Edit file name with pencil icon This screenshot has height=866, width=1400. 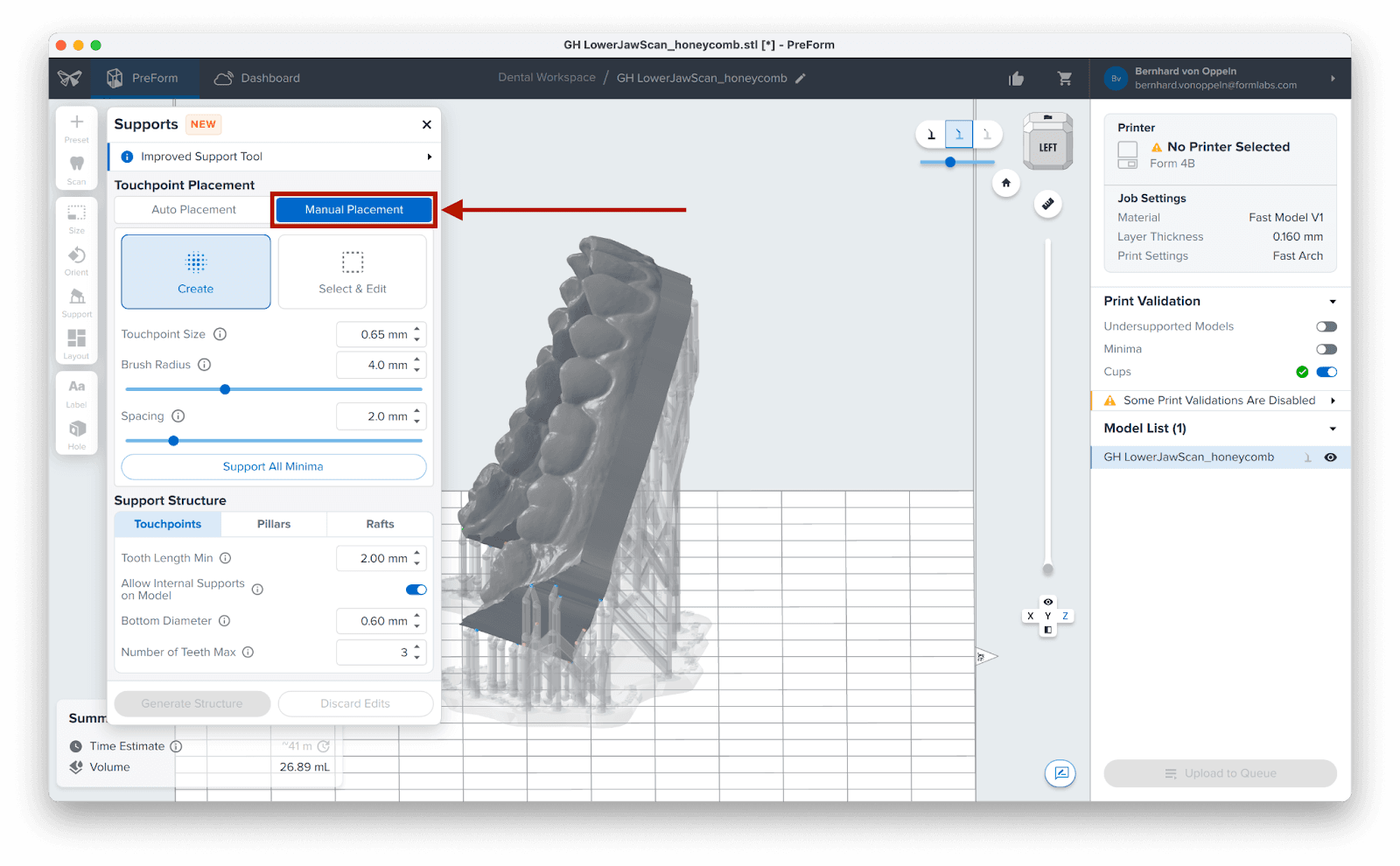pos(801,79)
